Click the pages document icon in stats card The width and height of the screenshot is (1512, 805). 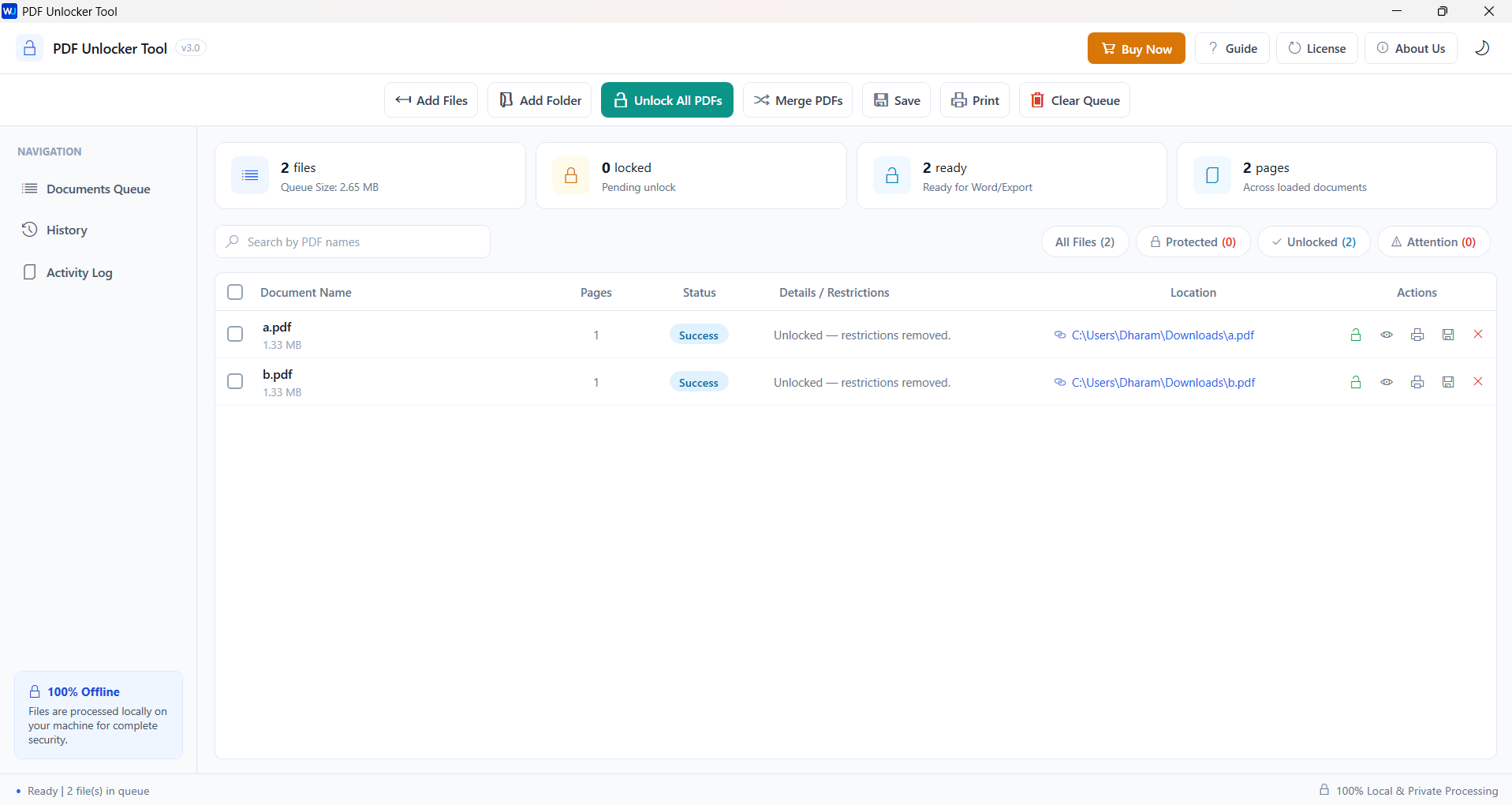click(1212, 175)
